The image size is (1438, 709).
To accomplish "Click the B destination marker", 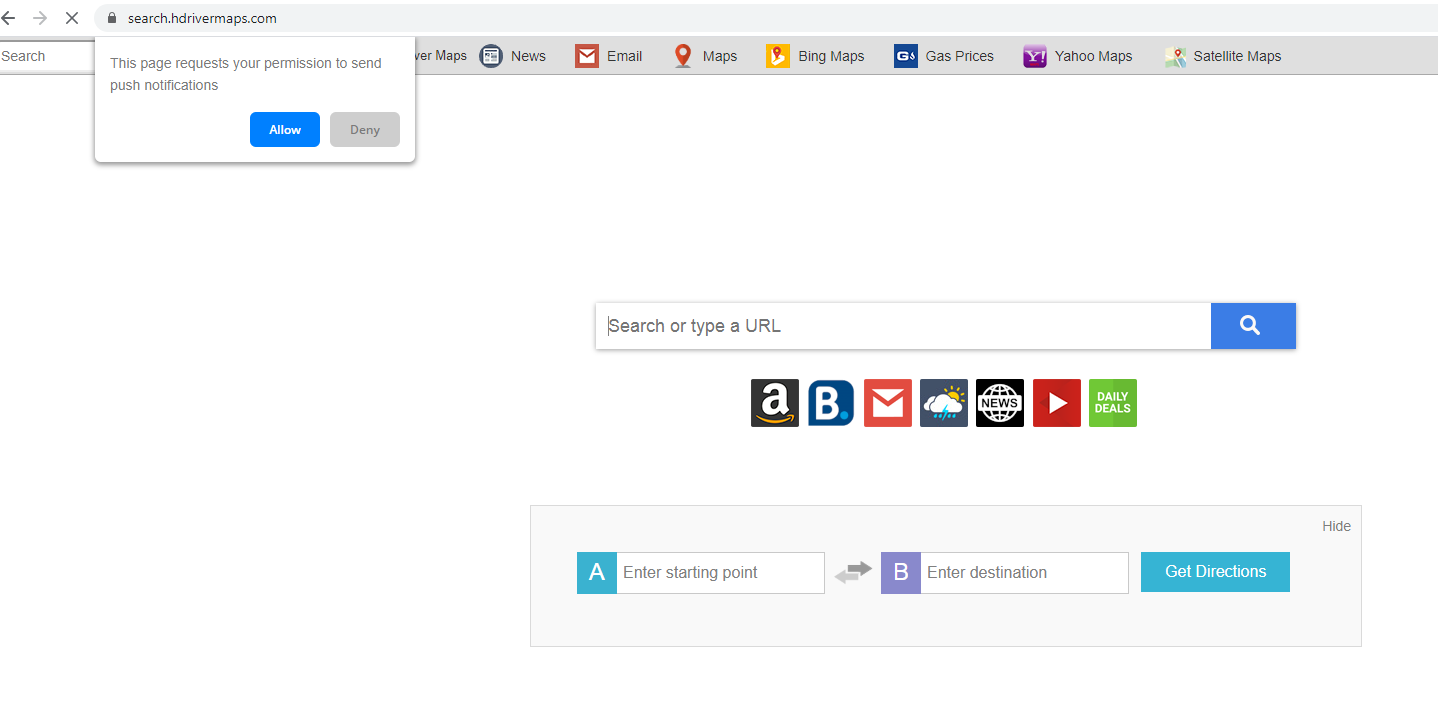I will coord(901,573).
